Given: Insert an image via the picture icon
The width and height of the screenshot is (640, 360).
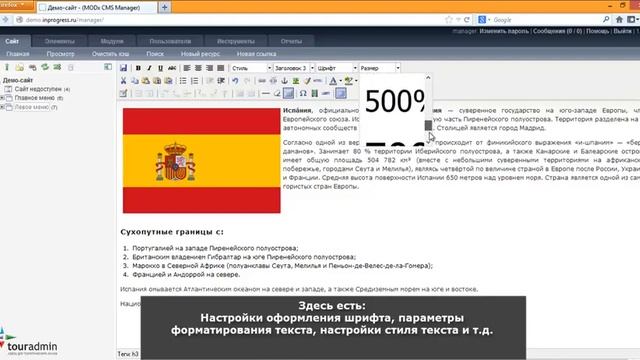Looking at the screenshot, I should [296, 81].
